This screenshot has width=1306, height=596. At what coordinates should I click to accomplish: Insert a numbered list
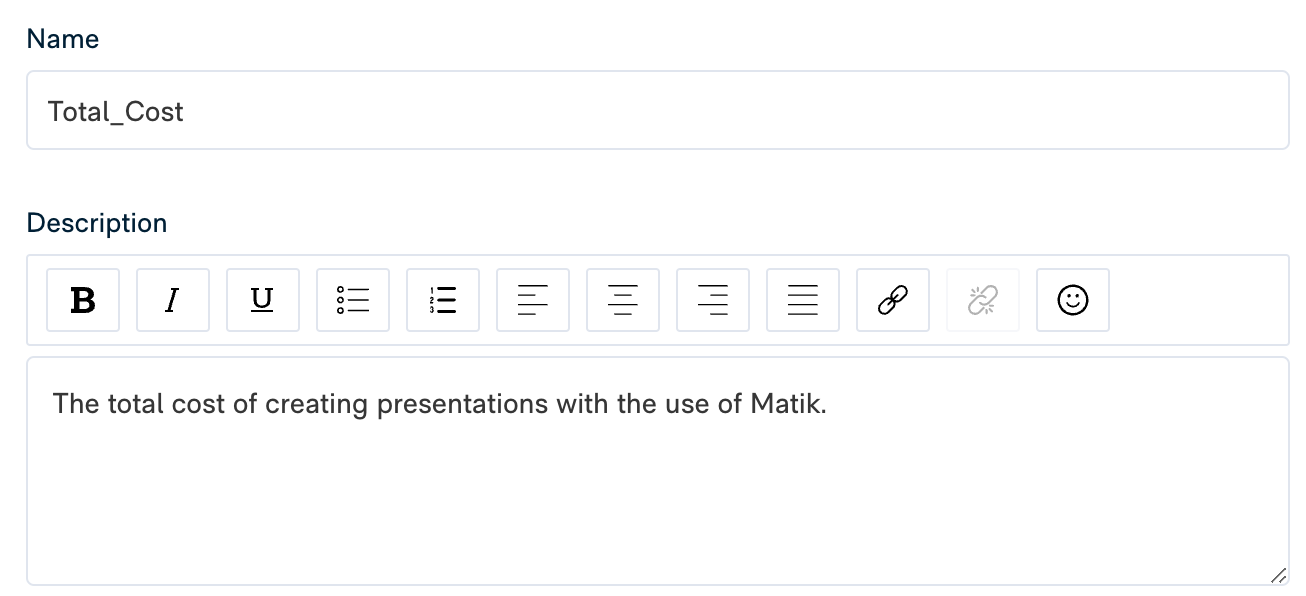coord(443,300)
